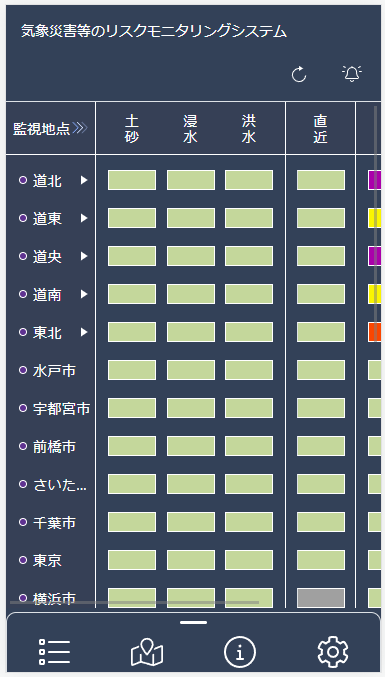The width and height of the screenshot is (385, 677).
Task: Click the horizontal scrollbar at bottom
Action: [x=134, y=602]
